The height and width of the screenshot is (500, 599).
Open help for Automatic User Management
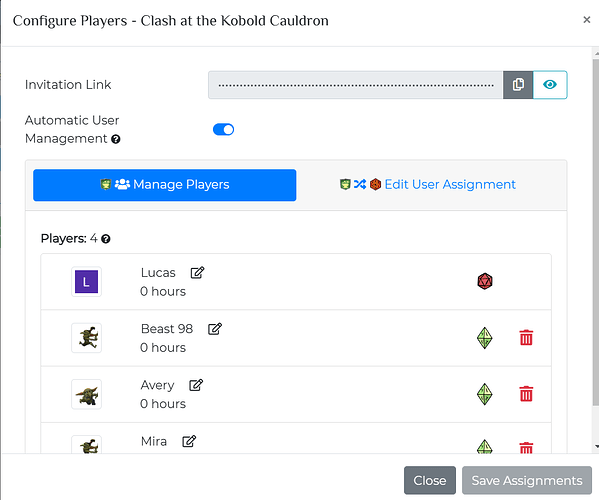(116, 139)
